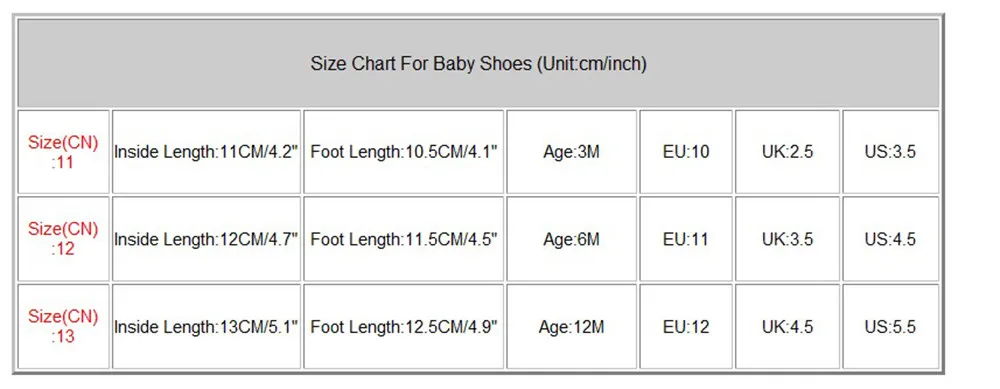Click Foot Length:12.5CM/4.9" cell
Image resolution: width=1000 pixels, height=389 pixels.
(404, 327)
